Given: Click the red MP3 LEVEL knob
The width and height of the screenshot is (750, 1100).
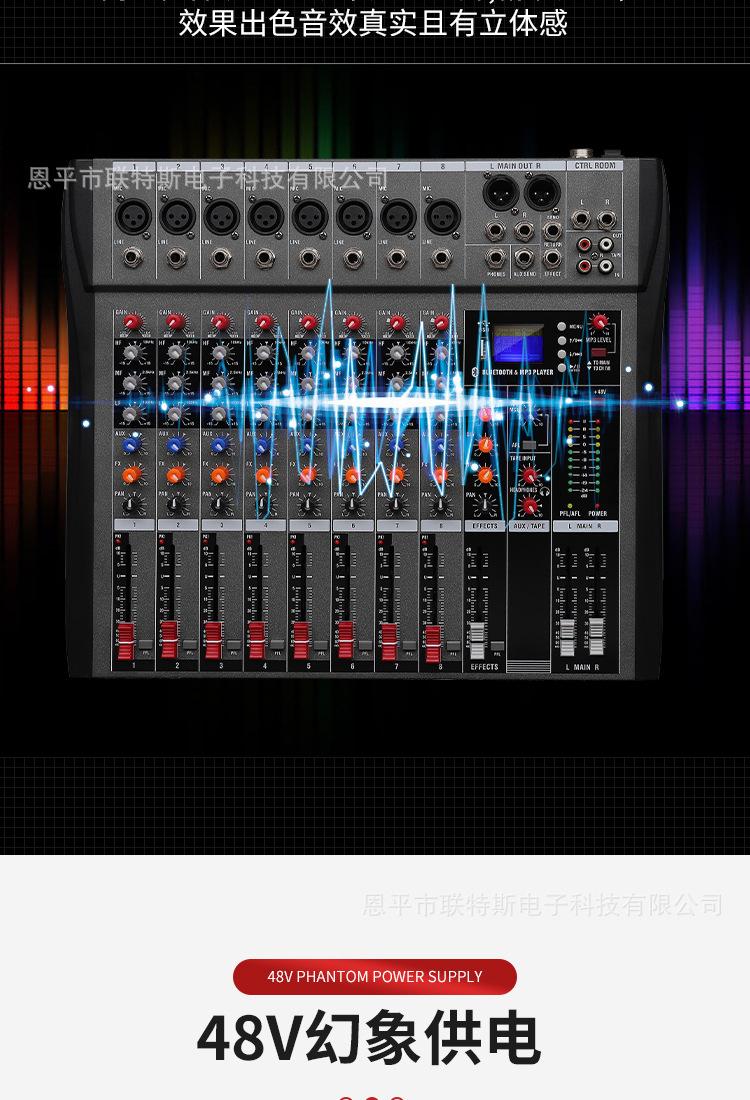Looking at the screenshot, I should [600, 322].
